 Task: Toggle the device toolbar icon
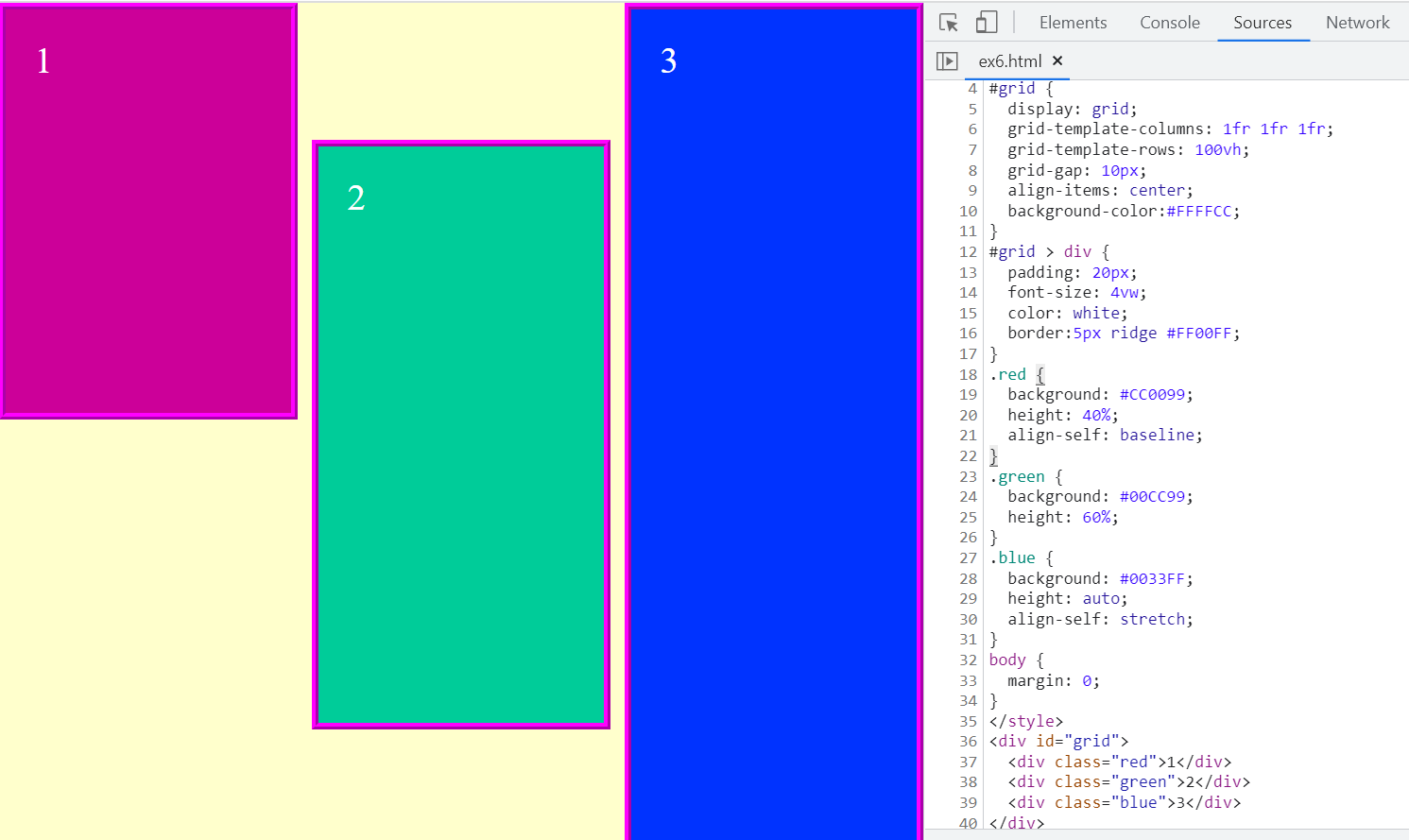point(987,23)
